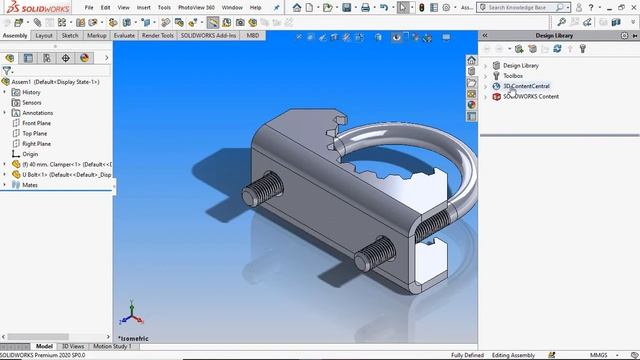This screenshot has width=640, height=360.
Task: Click Add File Location icon in the Design Library
Action: coord(532,49)
